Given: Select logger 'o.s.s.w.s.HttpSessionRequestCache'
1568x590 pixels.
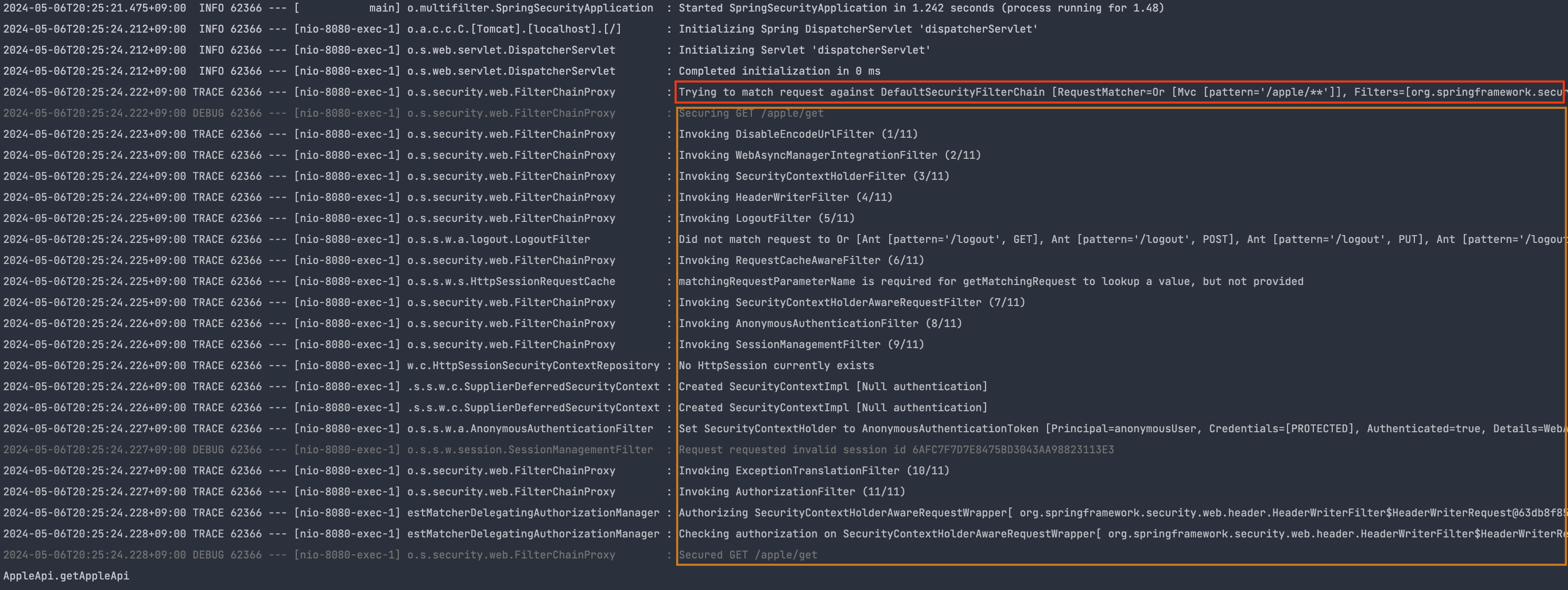Looking at the screenshot, I should 511,282.
